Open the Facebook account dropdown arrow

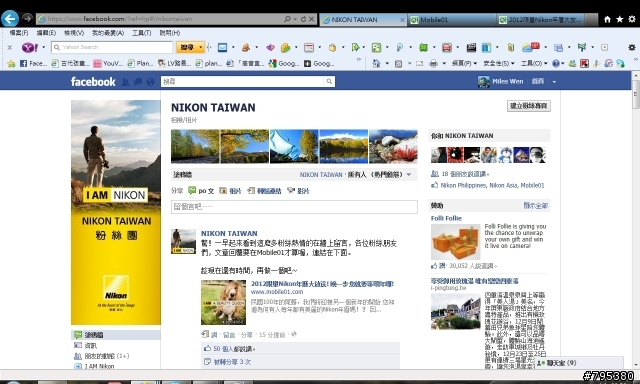(554, 82)
